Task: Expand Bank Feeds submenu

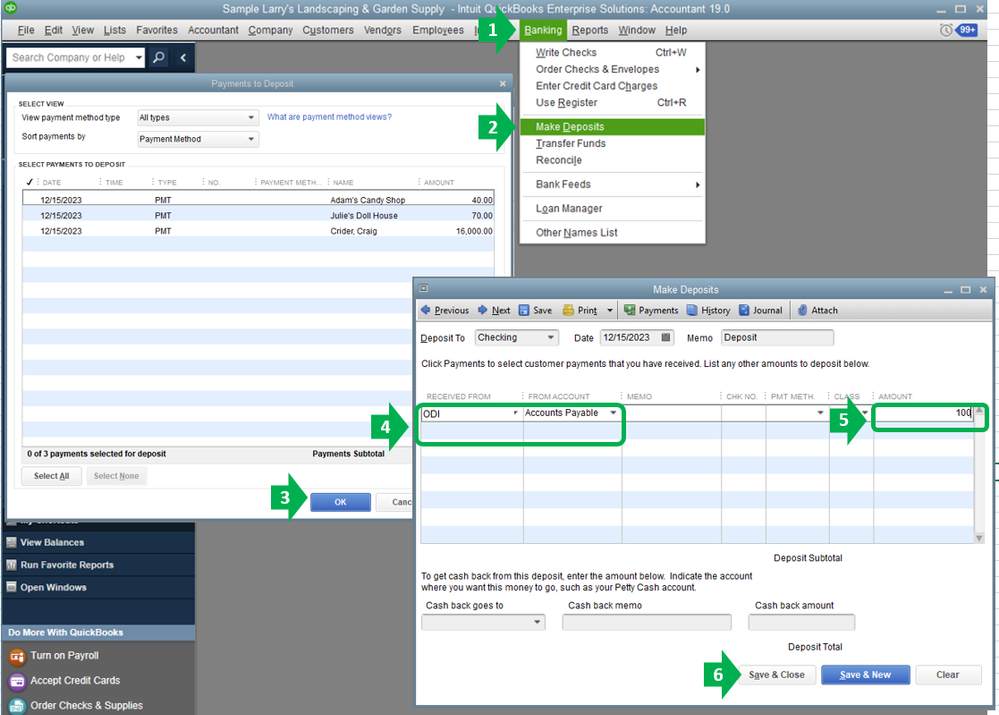Action: pos(612,184)
